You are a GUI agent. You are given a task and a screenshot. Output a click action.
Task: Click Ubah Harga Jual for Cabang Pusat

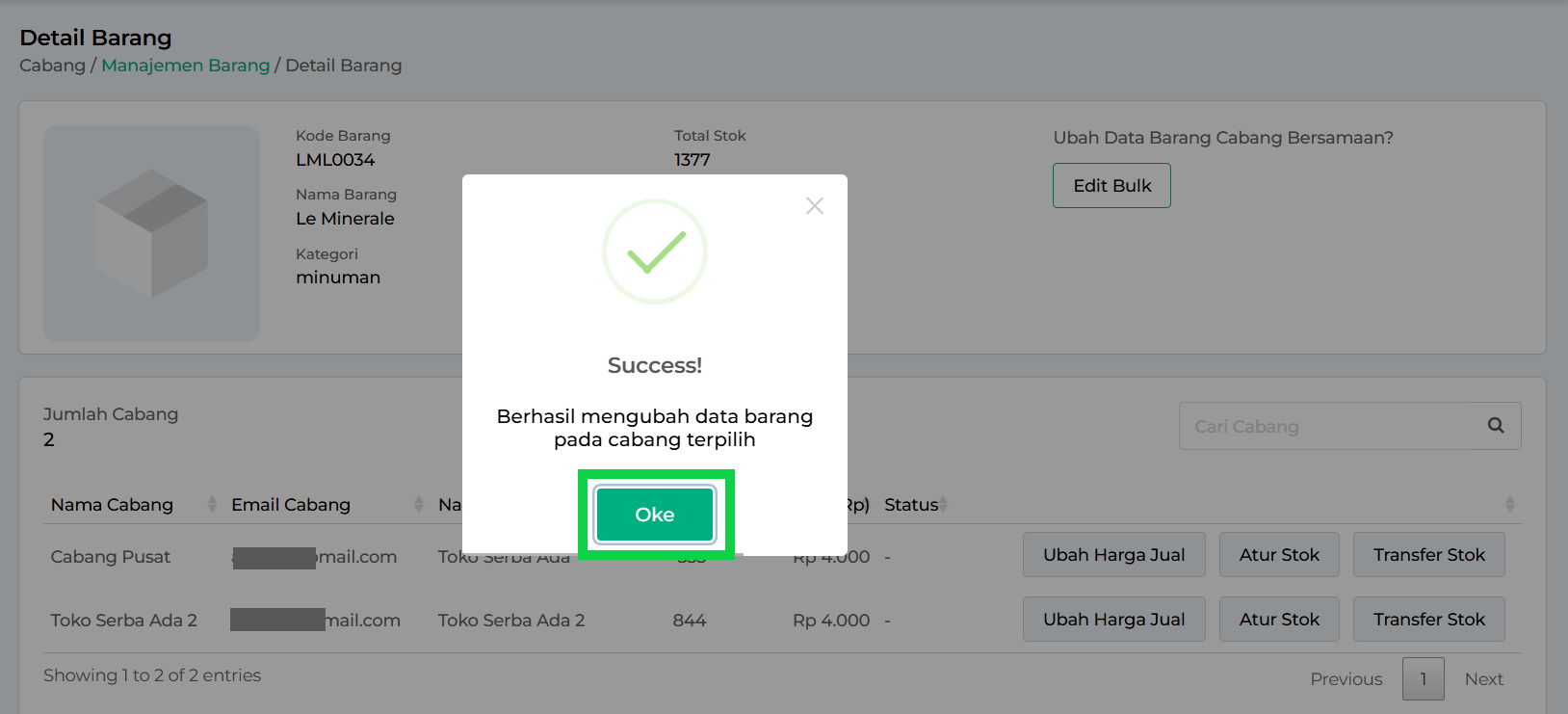1113,555
